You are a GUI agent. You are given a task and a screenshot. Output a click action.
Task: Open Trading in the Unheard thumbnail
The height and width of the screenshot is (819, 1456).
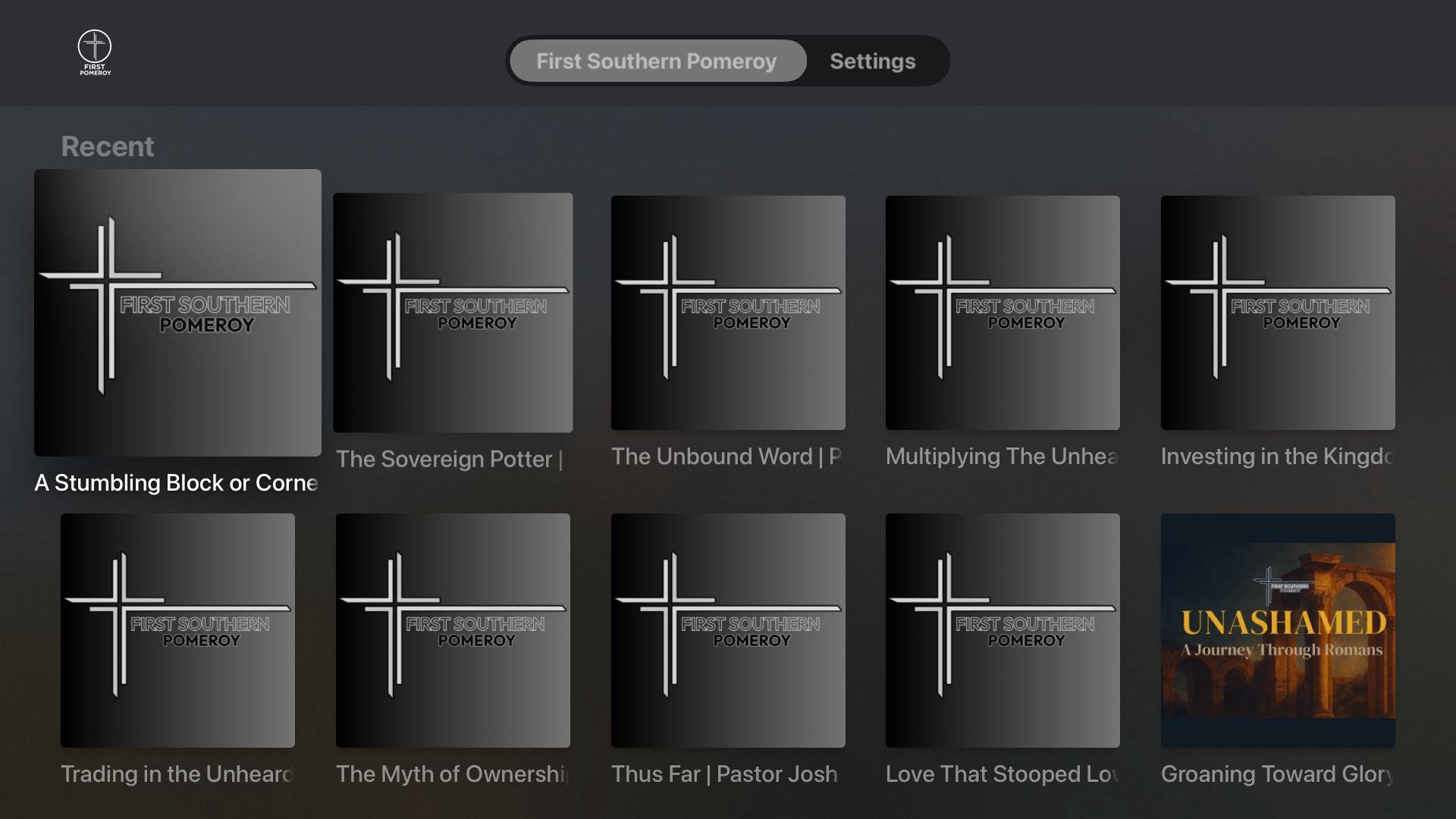[x=177, y=630]
